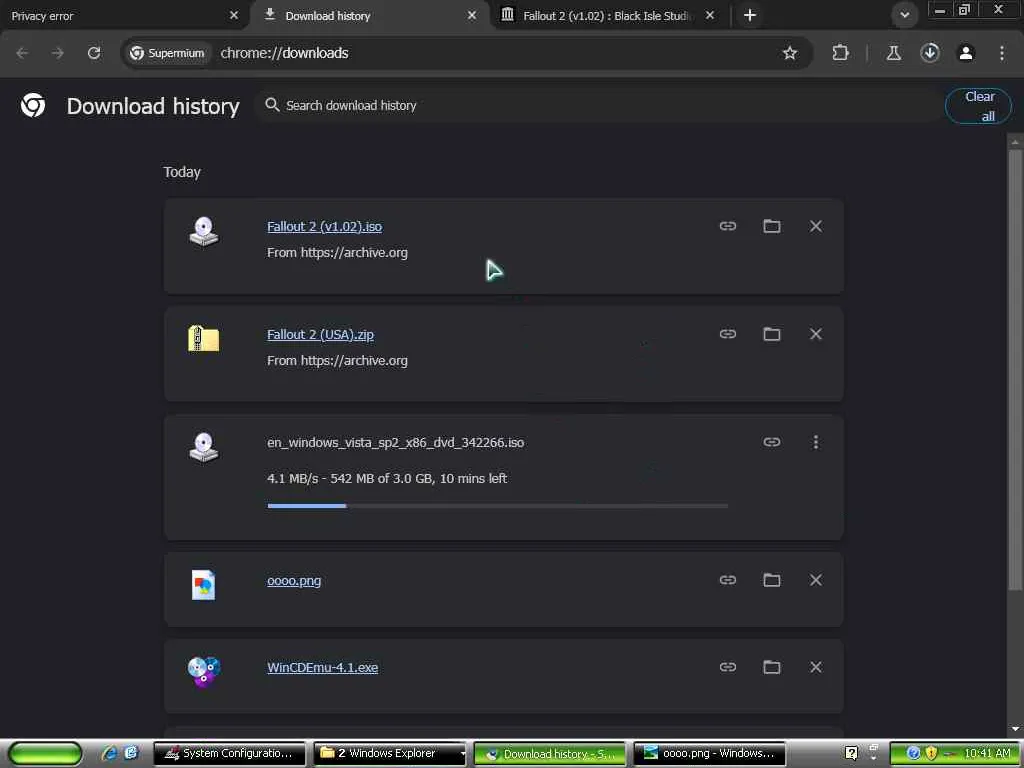This screenshot has width=1024, height=768.
Task: Close the Privacy error tab
Action: [x=234, y=15]
